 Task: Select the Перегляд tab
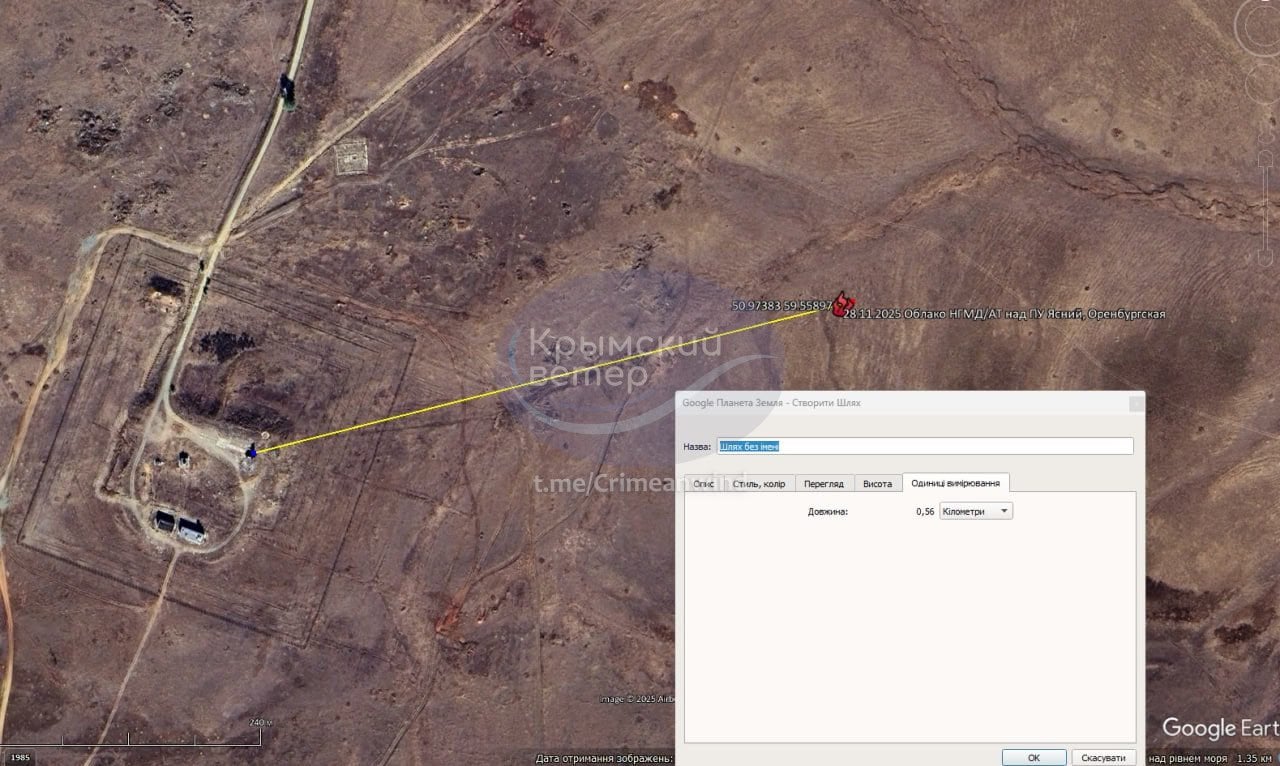[x=824, y=484]
